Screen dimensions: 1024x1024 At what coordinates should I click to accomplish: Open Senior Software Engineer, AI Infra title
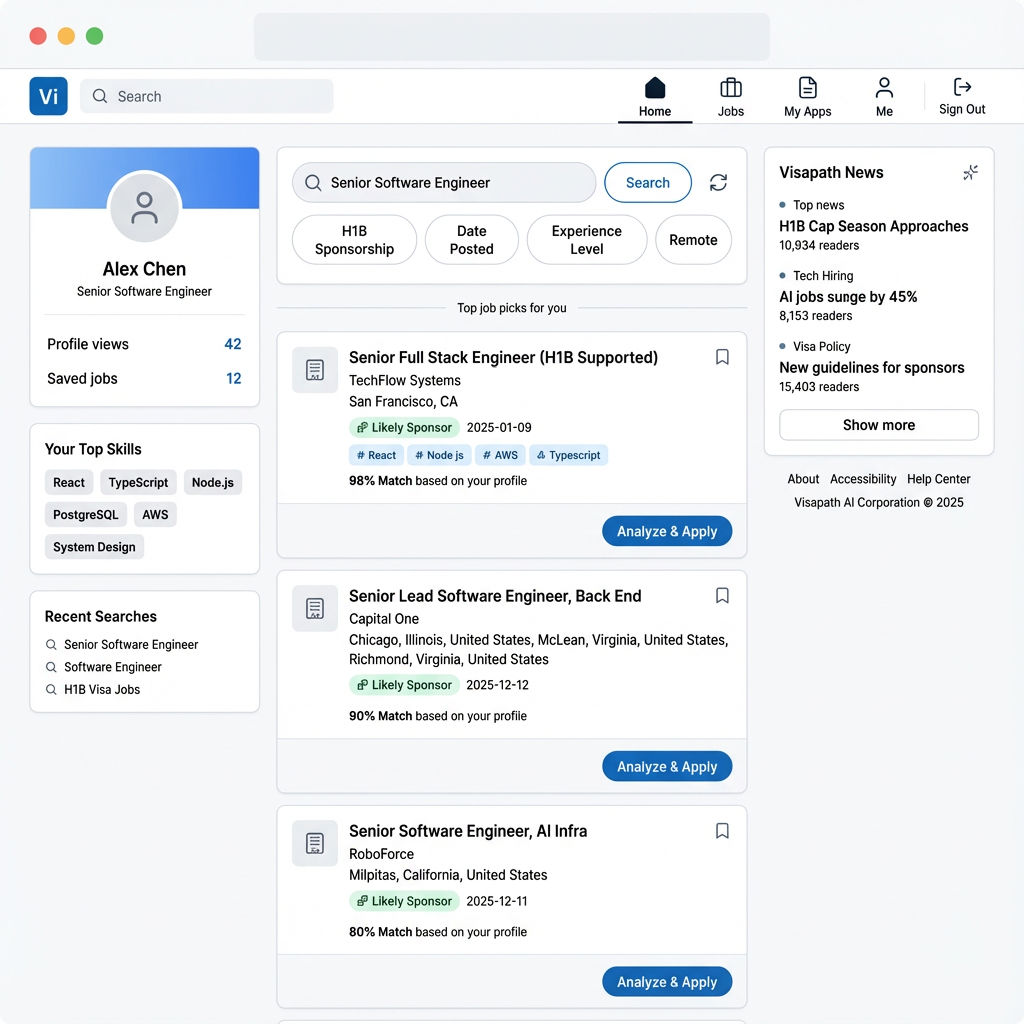click(x=468, y=831)
